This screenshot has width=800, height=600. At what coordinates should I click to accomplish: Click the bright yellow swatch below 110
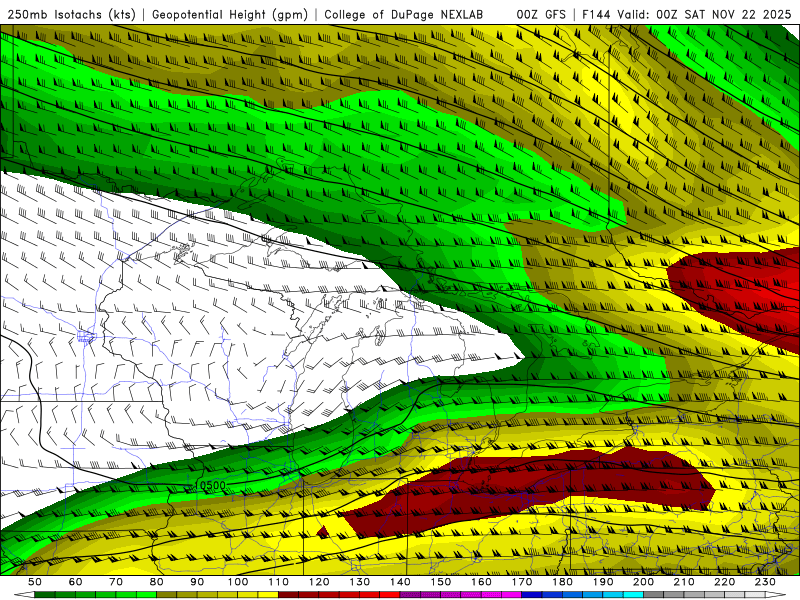point(268,594)
